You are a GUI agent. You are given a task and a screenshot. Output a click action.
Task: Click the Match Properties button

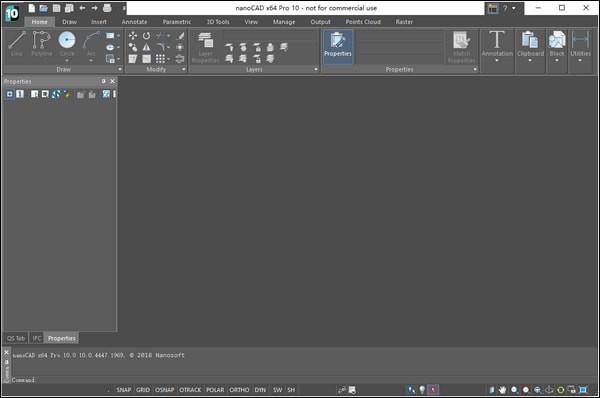(x=461, y=47)
